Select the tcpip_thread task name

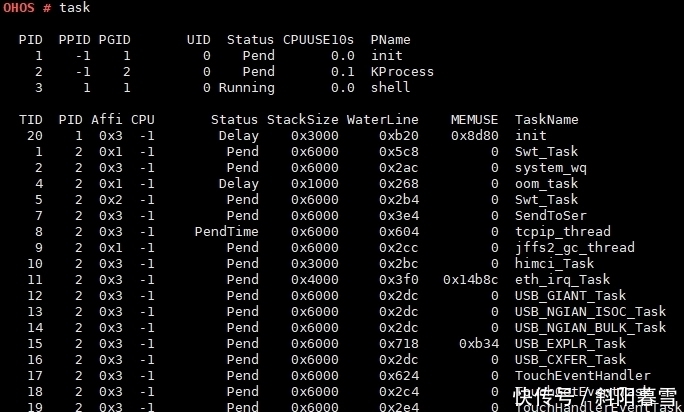coord(562,232)
